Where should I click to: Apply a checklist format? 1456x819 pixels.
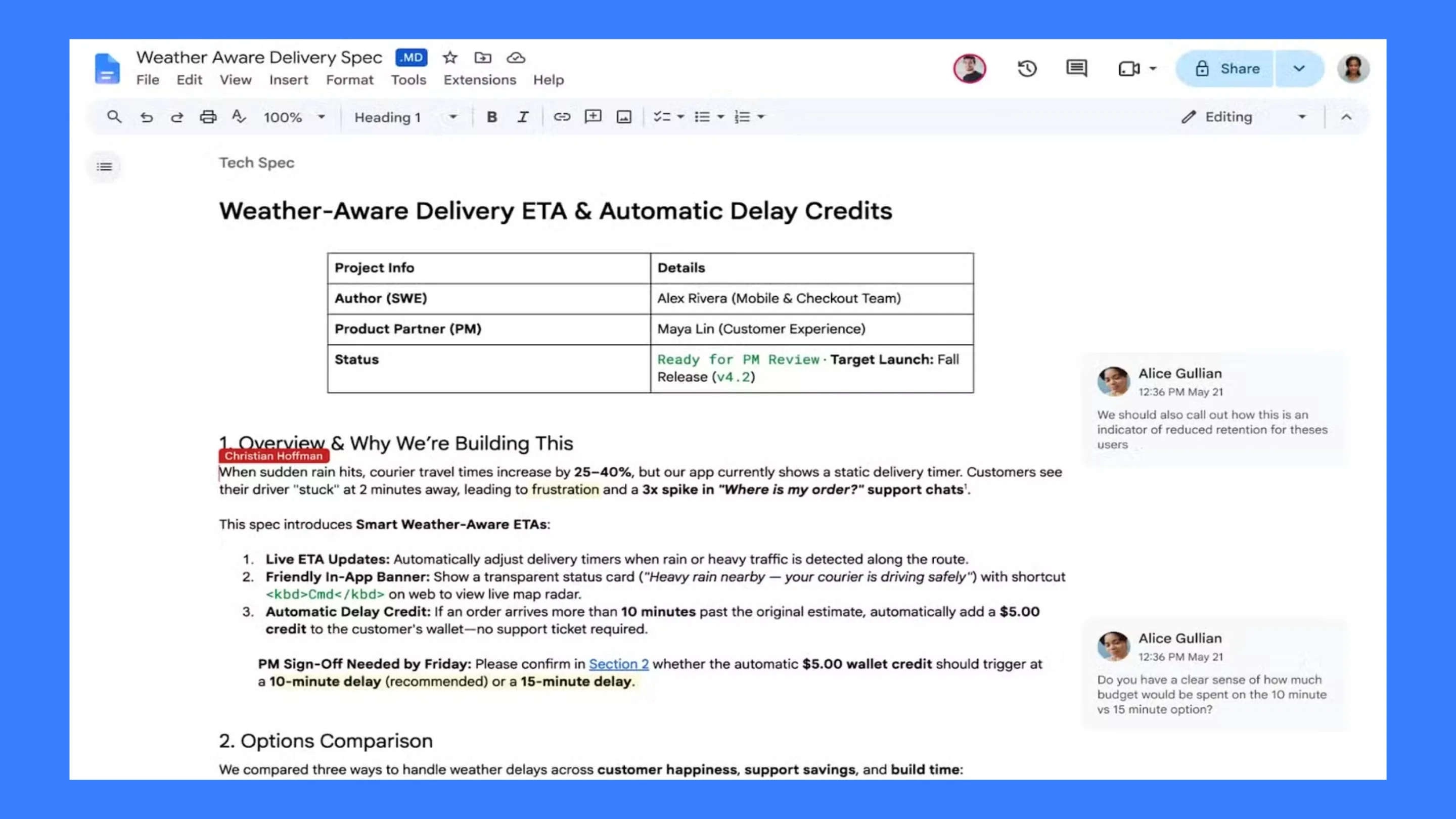click(662, 117)
